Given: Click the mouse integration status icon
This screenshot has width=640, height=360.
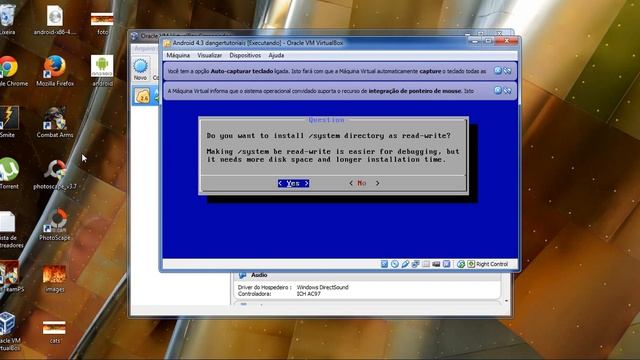Looking at the screenshot, I should click(x=461, y=264).
